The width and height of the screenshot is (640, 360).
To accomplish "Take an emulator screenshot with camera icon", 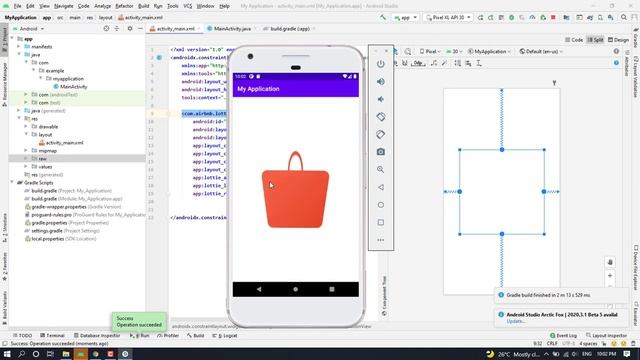I will click(x=380, y=152).
